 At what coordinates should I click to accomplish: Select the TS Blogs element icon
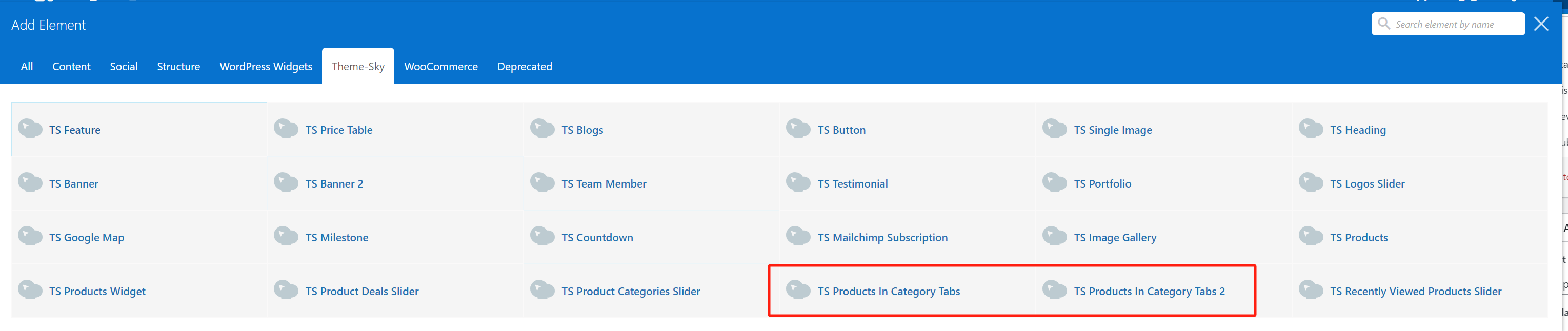pyautogui.click(x=542, y=129)
